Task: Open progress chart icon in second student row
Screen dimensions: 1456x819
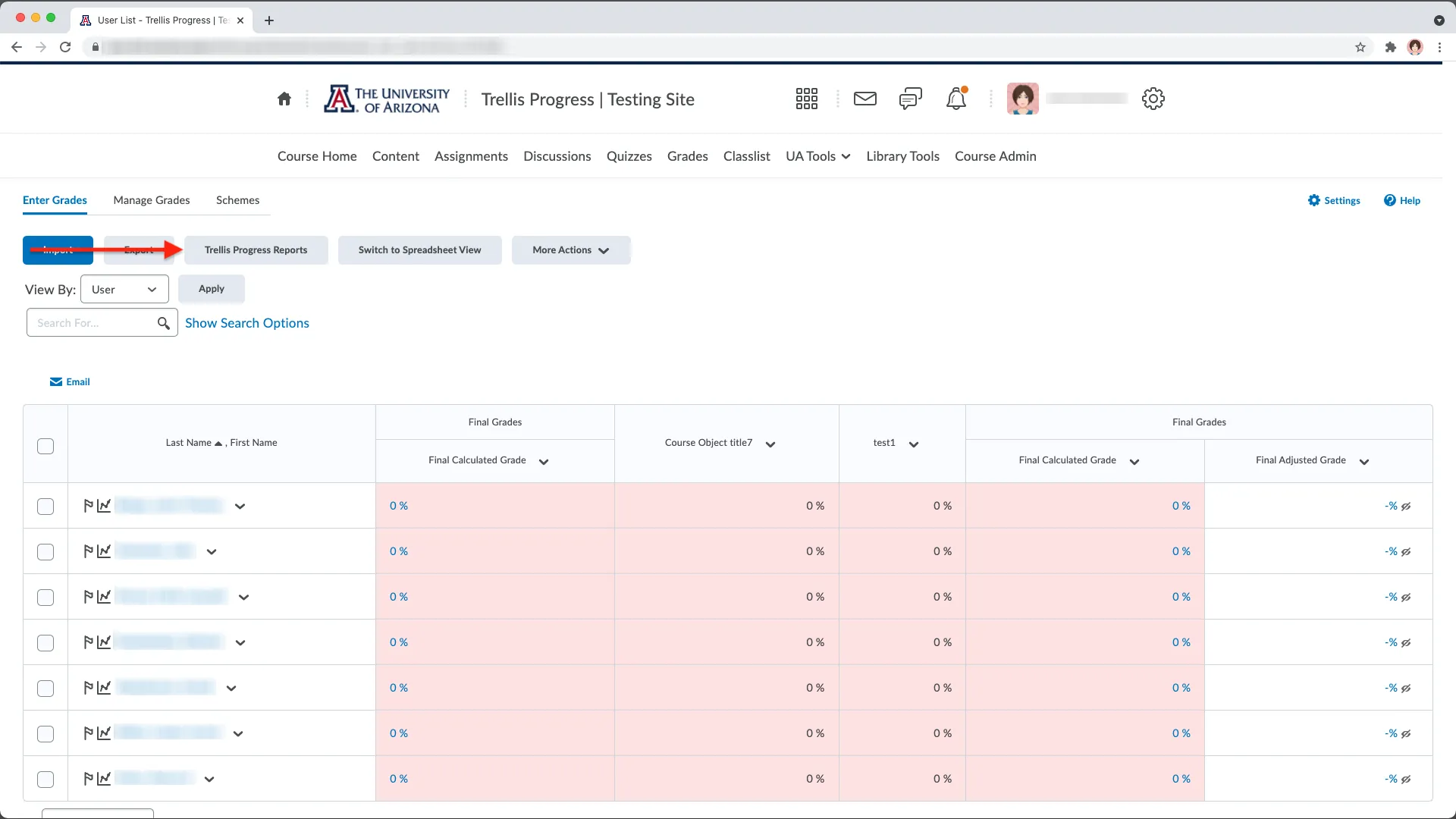Action: 104,551
